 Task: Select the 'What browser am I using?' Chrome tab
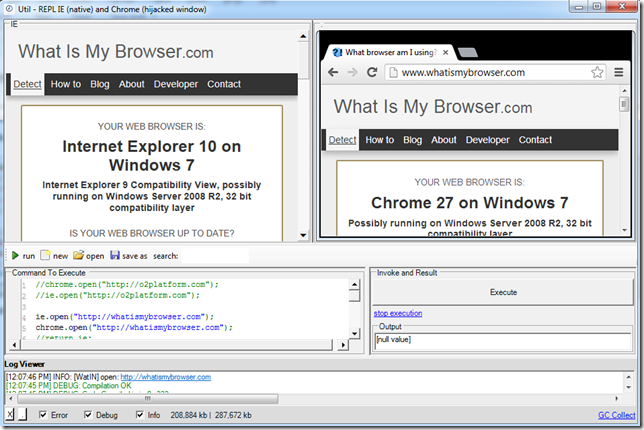[x=388, y=53]
